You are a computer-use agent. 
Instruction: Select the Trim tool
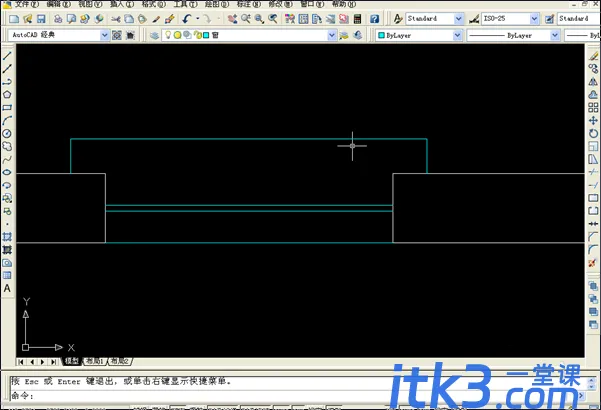point(593,172)
